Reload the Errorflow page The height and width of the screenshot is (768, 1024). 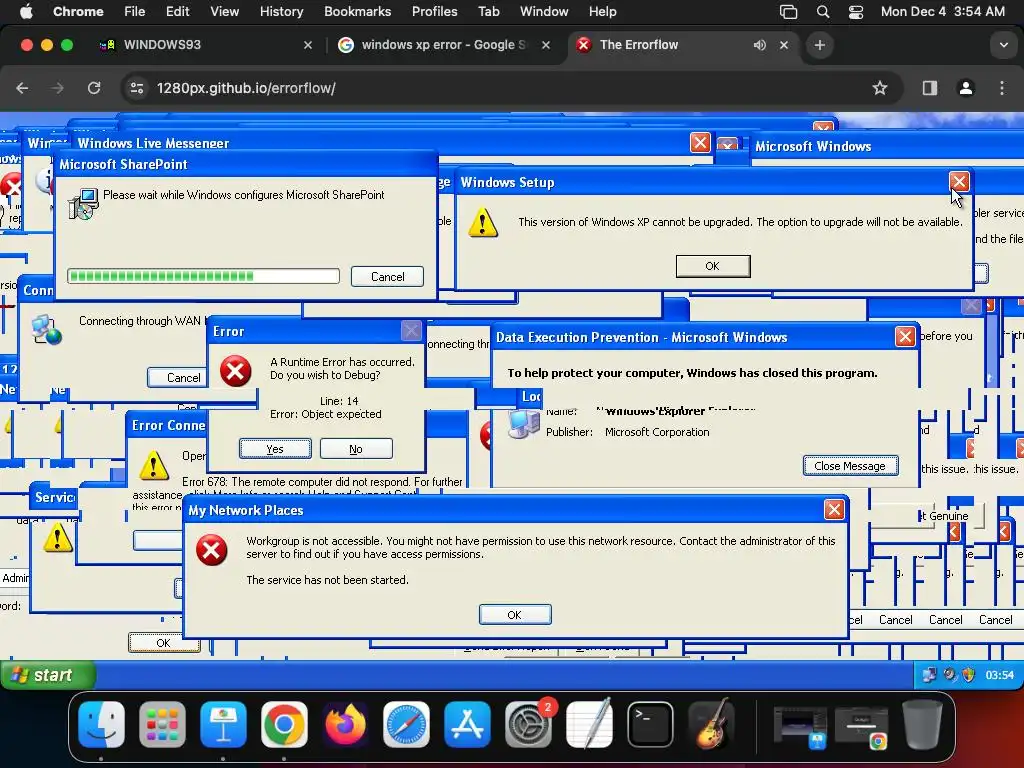[x=94, y=88]
